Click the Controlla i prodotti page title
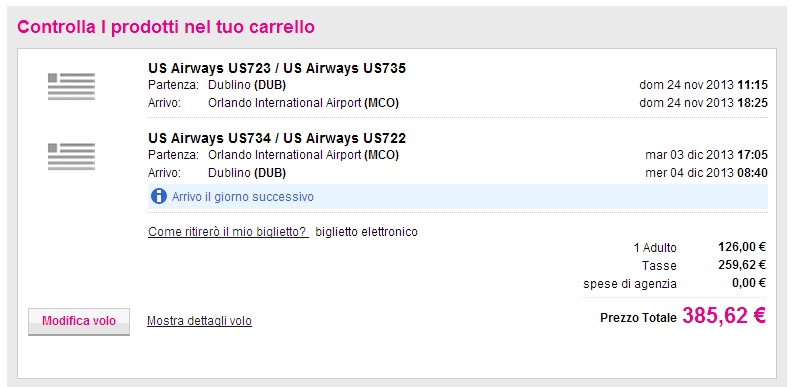The width and height of the screenshot is (791, 387). point(166,27)
